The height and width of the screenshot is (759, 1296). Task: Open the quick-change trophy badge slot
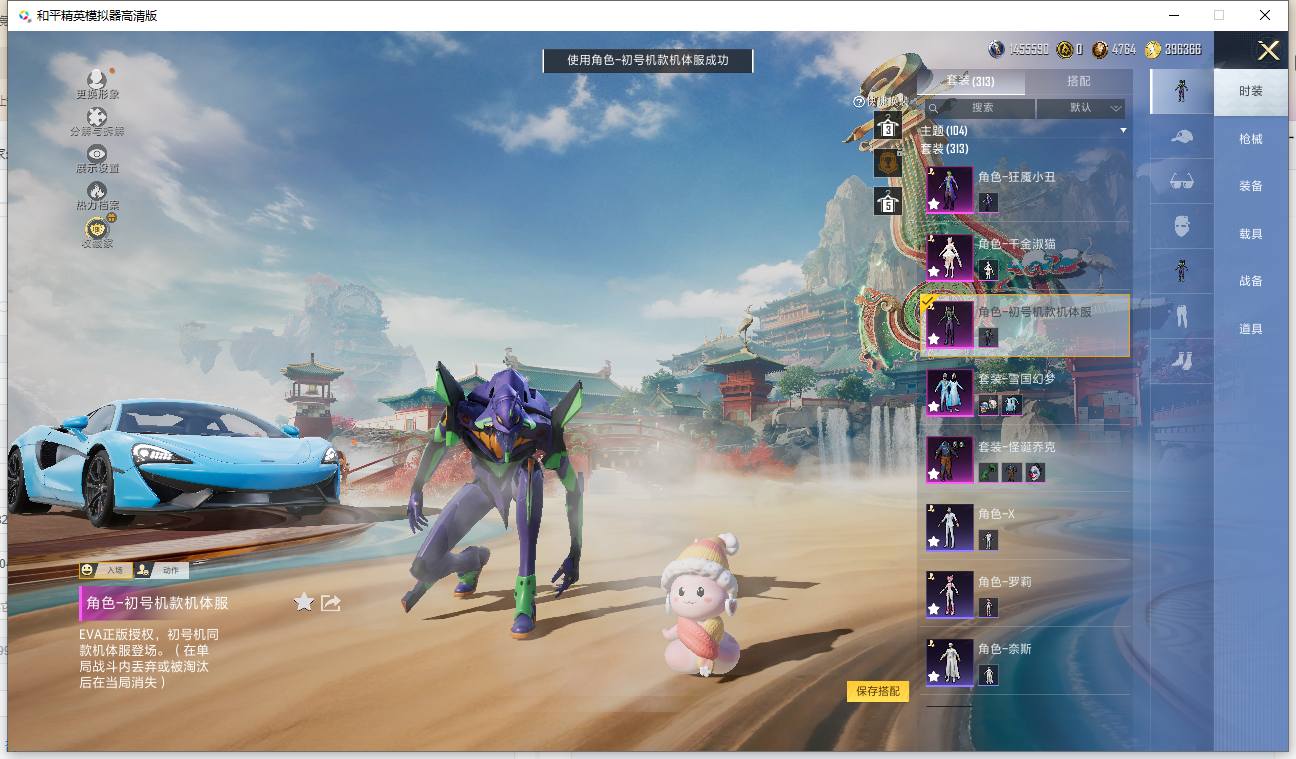coord(888,163)
